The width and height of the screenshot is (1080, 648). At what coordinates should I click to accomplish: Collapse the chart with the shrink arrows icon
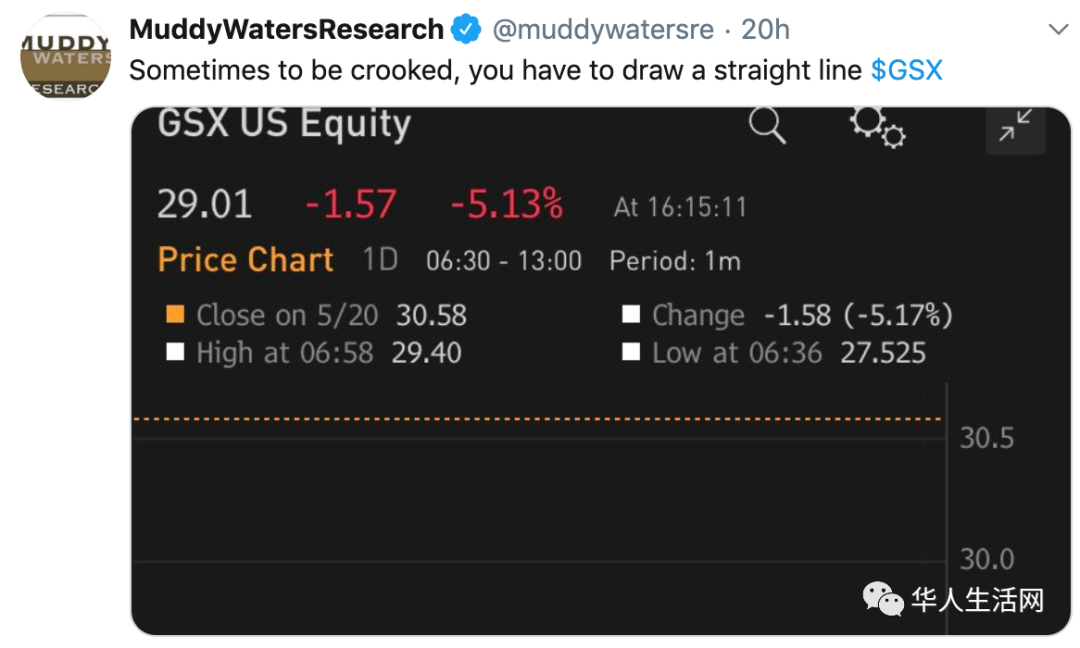[x=1015, y=126]
